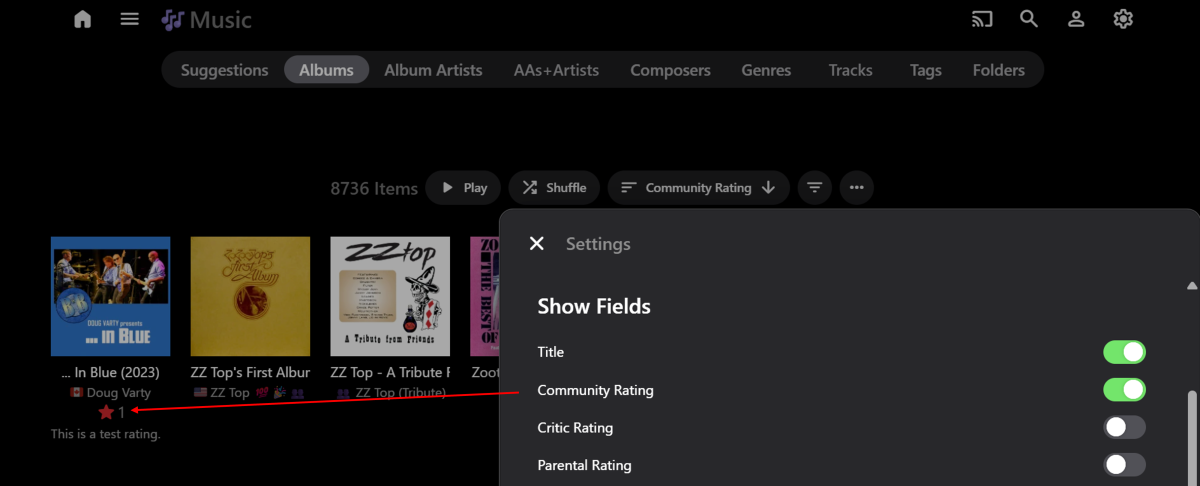
Task: Close the Settings panel with X
Action: [537, 244]
